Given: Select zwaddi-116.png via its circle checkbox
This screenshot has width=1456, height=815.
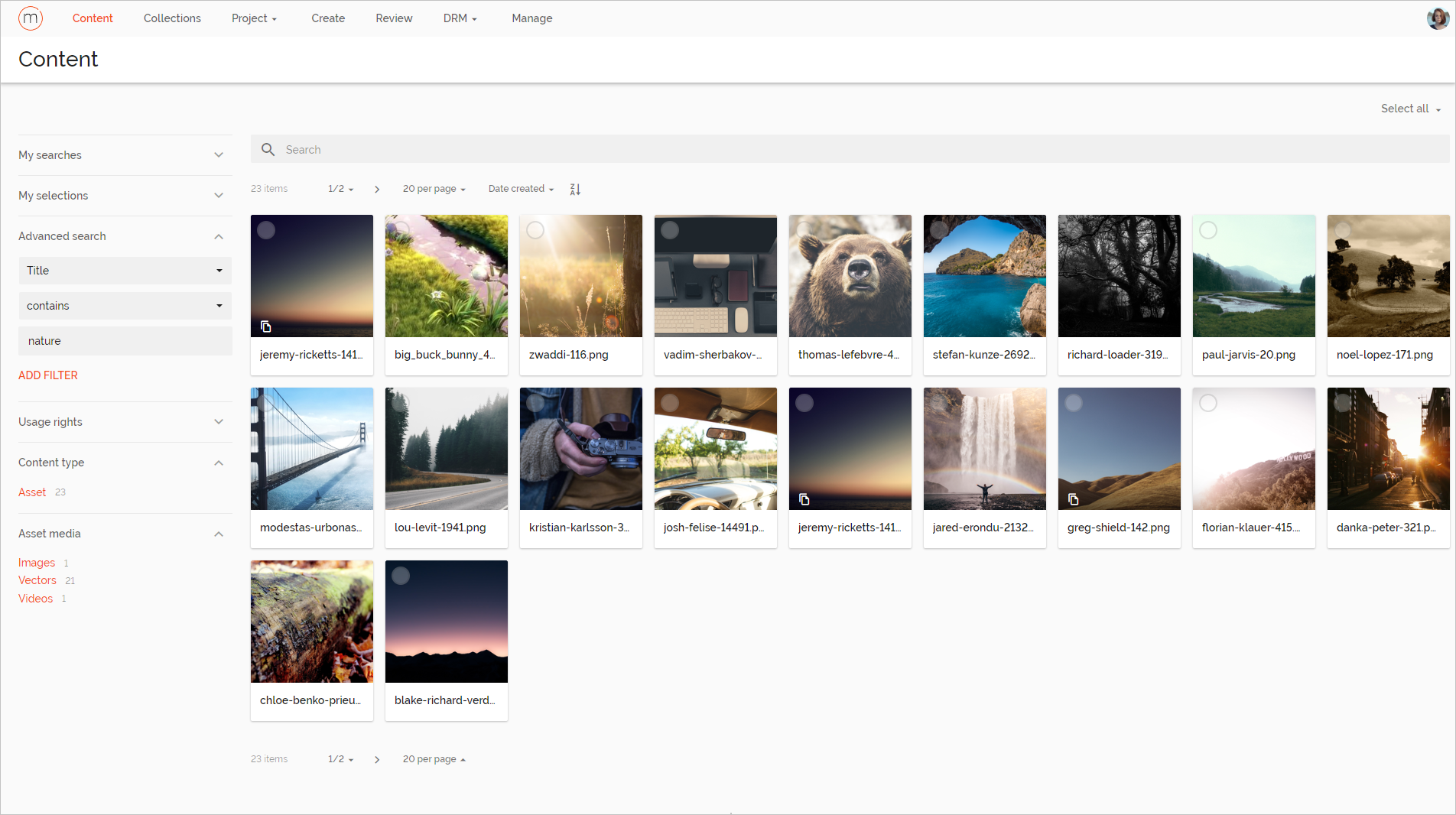Looking at the screenshot, I should pyautogui.click(x=535, y=230).
